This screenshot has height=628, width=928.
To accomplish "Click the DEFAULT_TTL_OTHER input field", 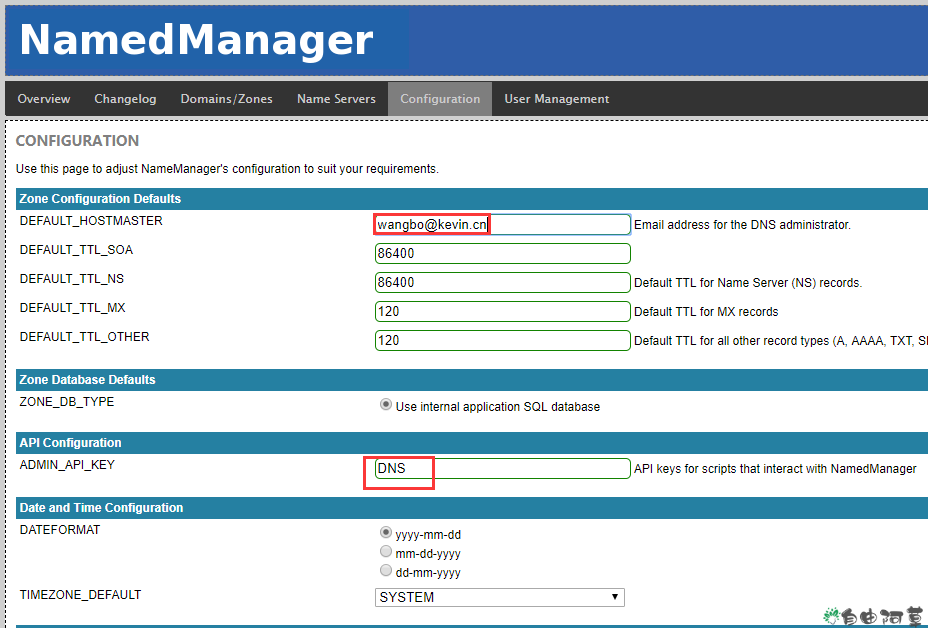I will coord(502,340).
